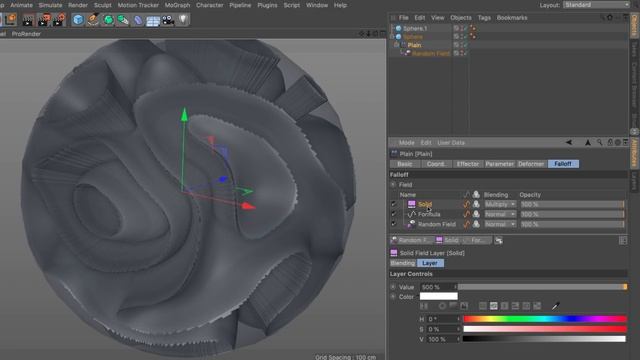Click the Hue rainbow slider

(x=544, y=319)
